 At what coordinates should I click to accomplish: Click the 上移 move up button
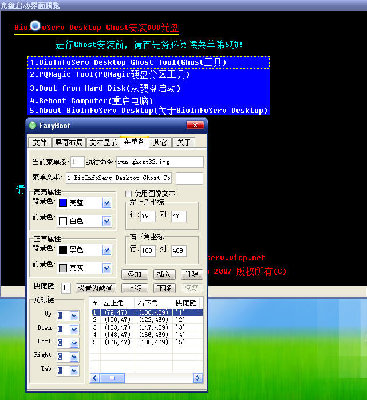click(x=134, y=288)
